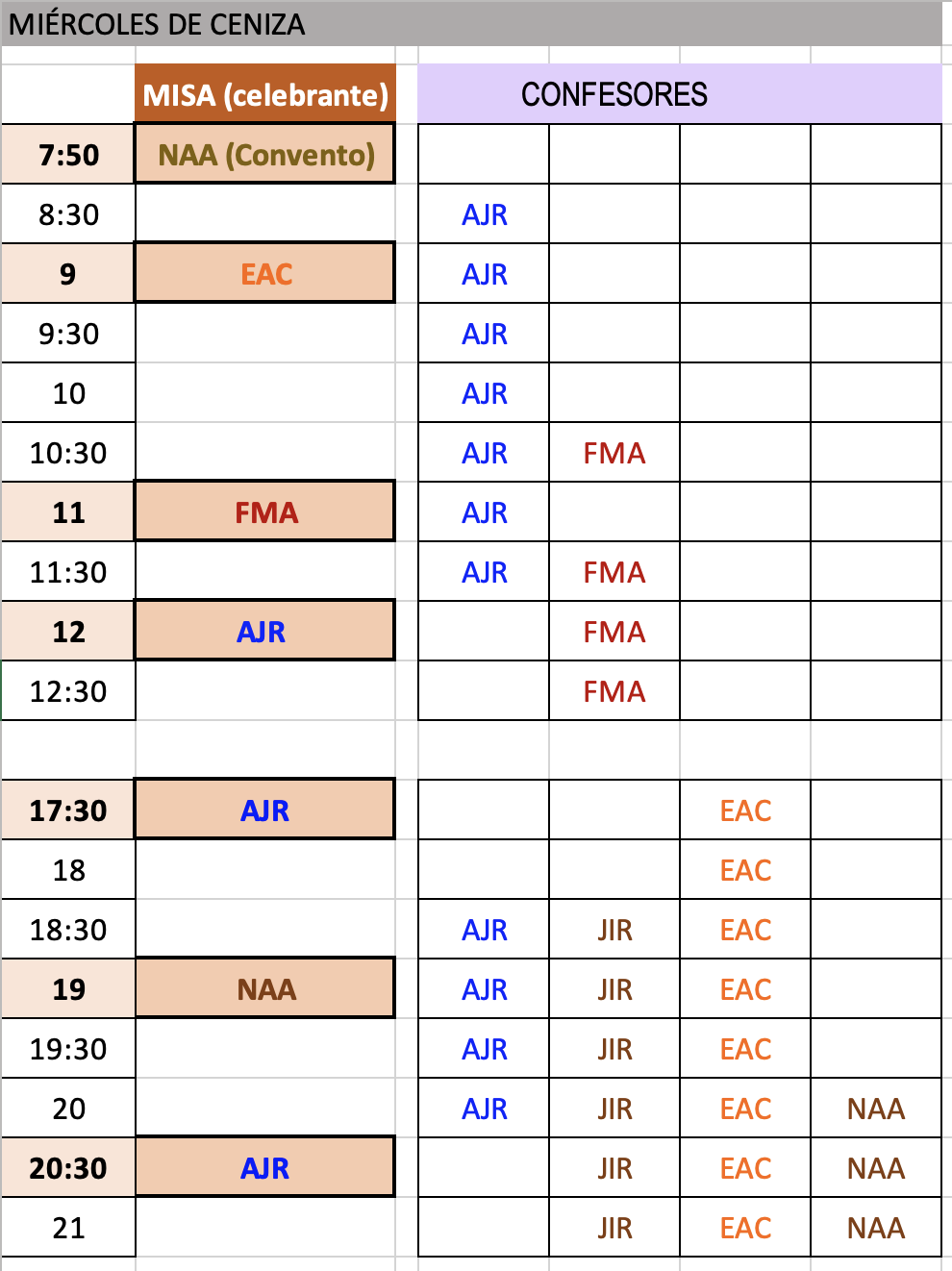Click the 7:50 time cell

68,155
